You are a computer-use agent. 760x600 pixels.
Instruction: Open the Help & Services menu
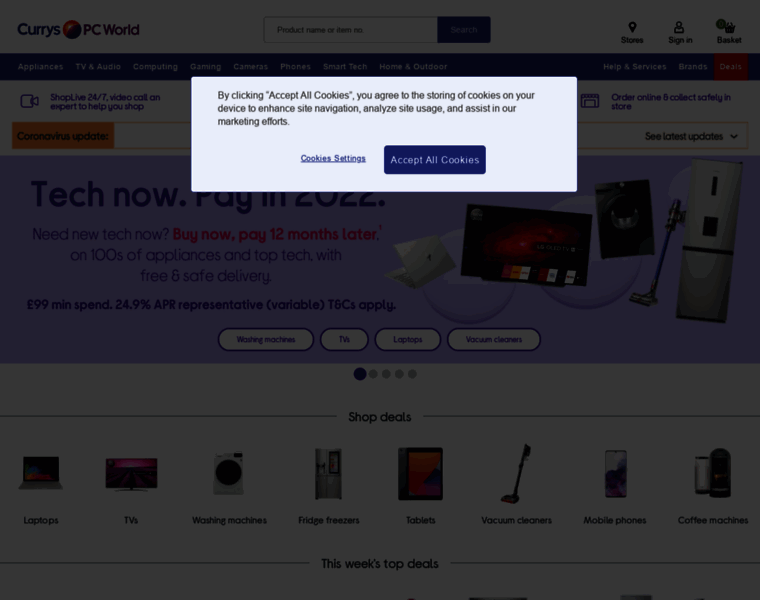(634, 67)
